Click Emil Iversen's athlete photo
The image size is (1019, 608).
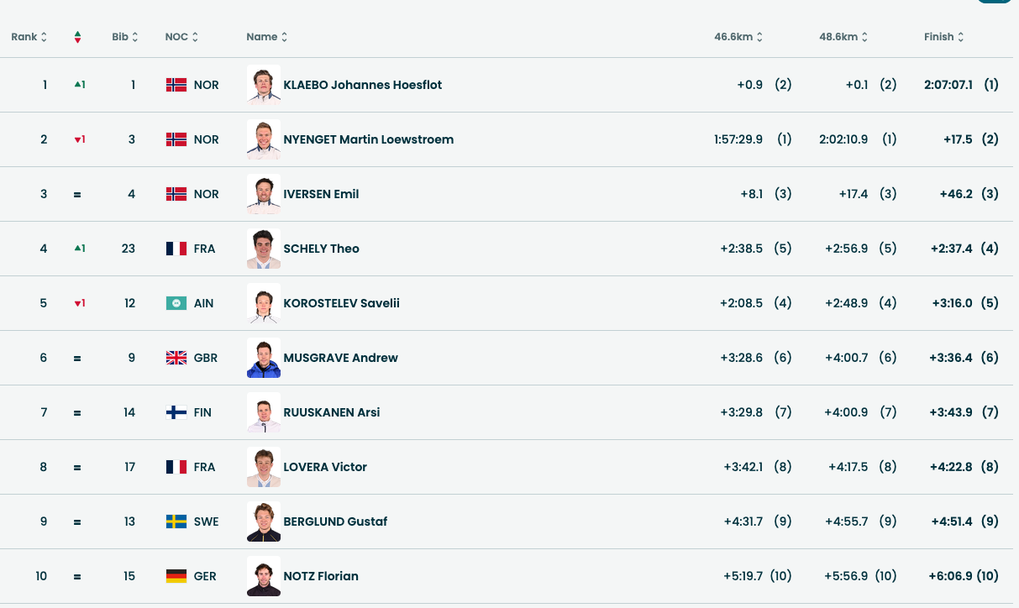click(263, 194)
